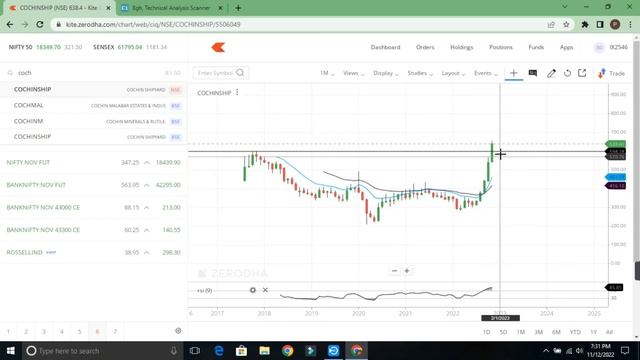Open chart in popout window icon
Image resolution: width=640 pixels, height=360 pixels.
pyautogui.click(x=582, y=73)
